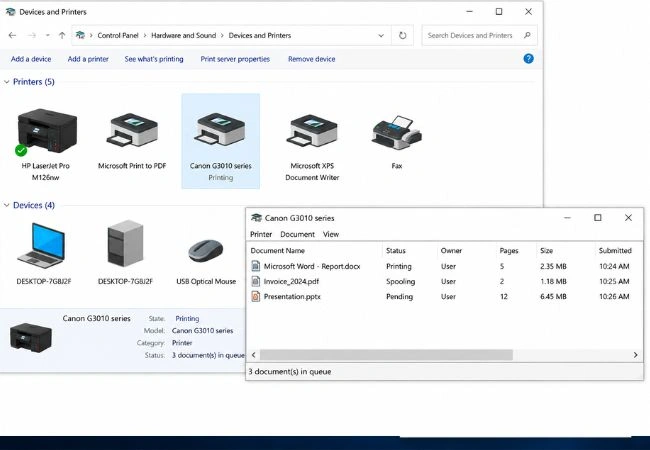Click the Canon printer thumbnail in details pane
650x450 pixels.
click(31, 337)
